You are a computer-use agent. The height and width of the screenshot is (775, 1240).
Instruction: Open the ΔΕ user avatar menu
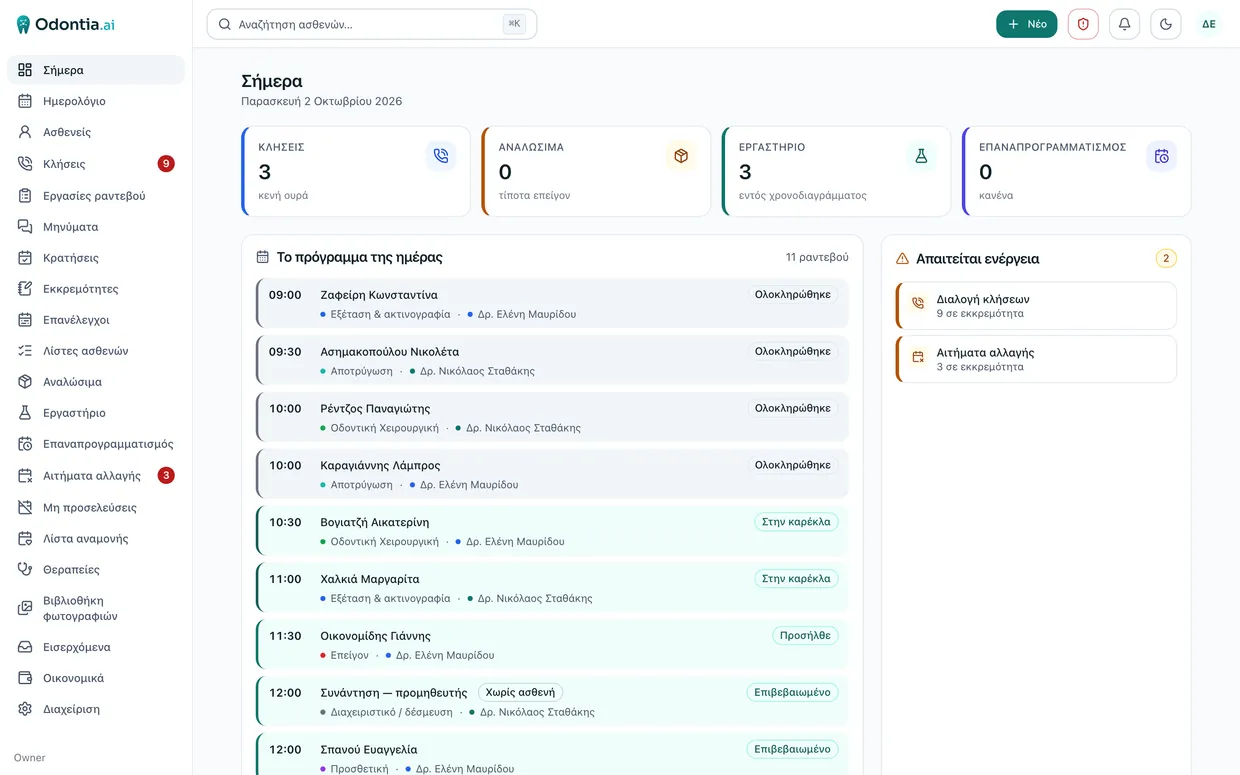[x=1209, y=24]
